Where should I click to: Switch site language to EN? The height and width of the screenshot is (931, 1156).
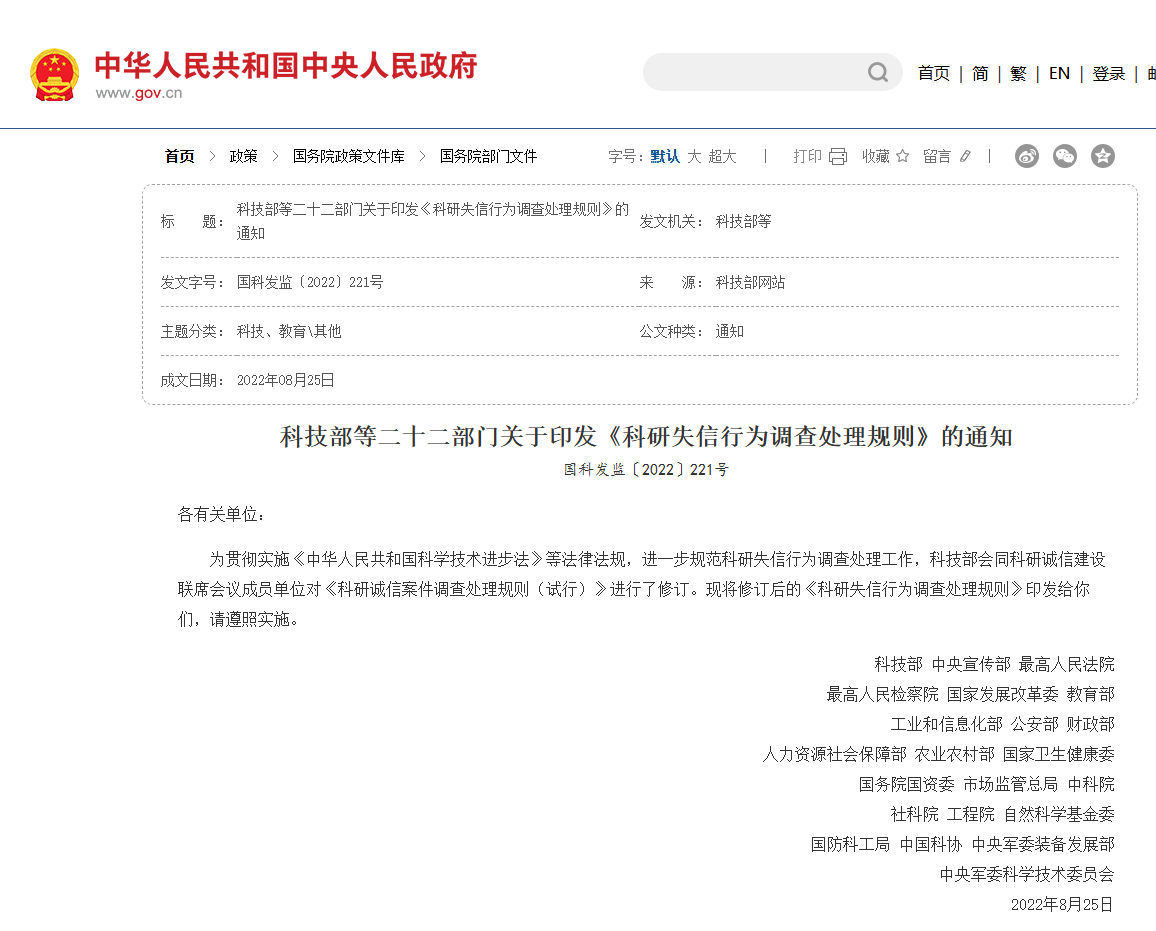[x=1059, y=73]
